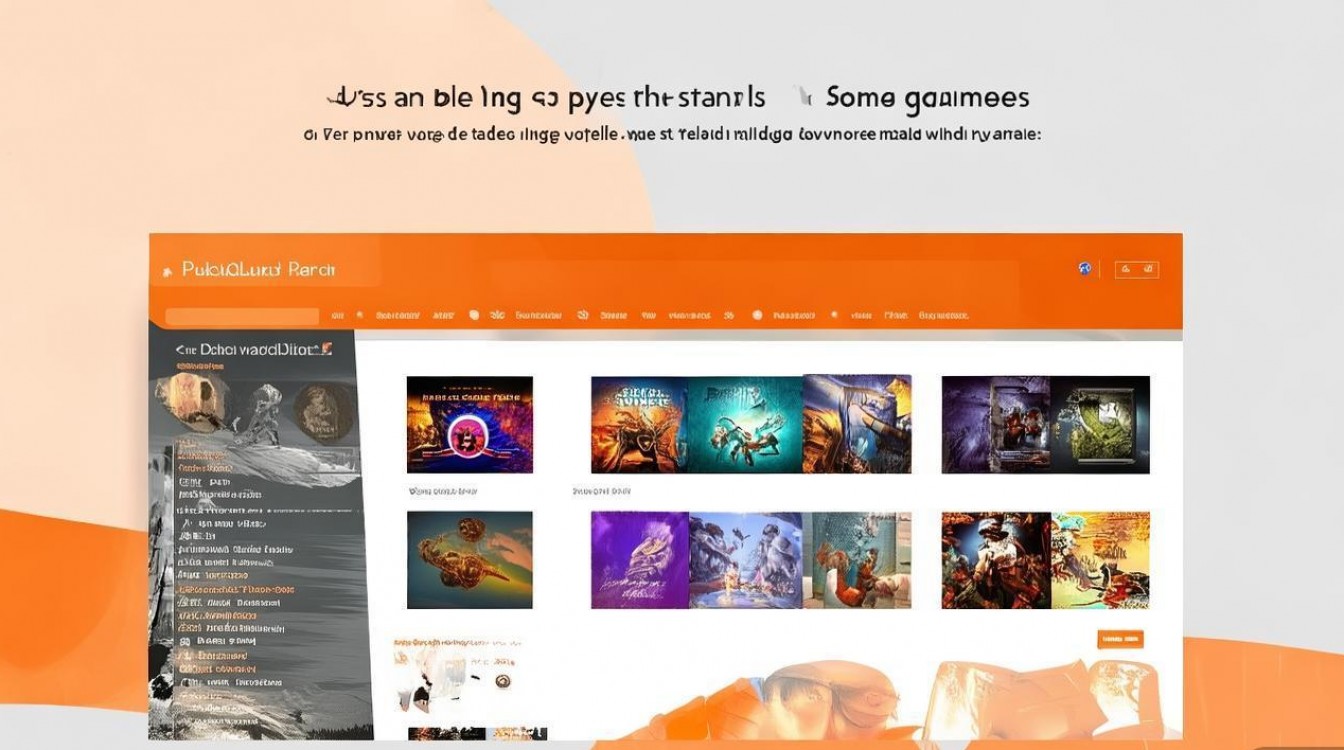This screenshot has width=1344, height=750.
Task: Click the outlined button right of the globe icon
Action: [x=1136, y=269]
